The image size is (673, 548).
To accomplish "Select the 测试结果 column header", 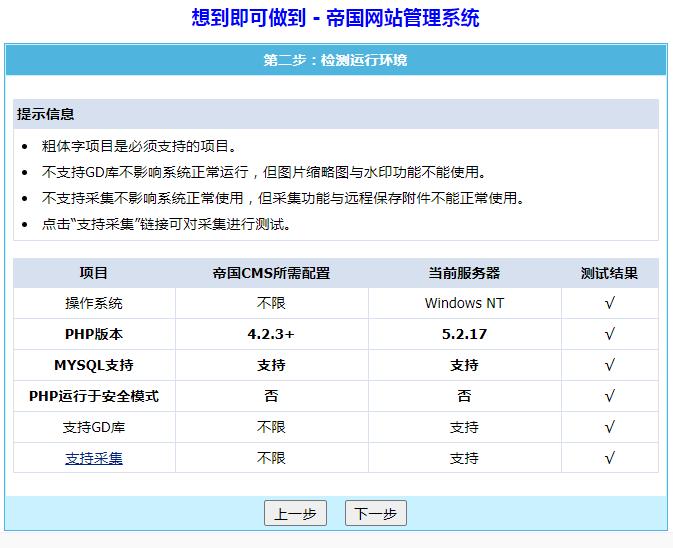I will (609, 273).
